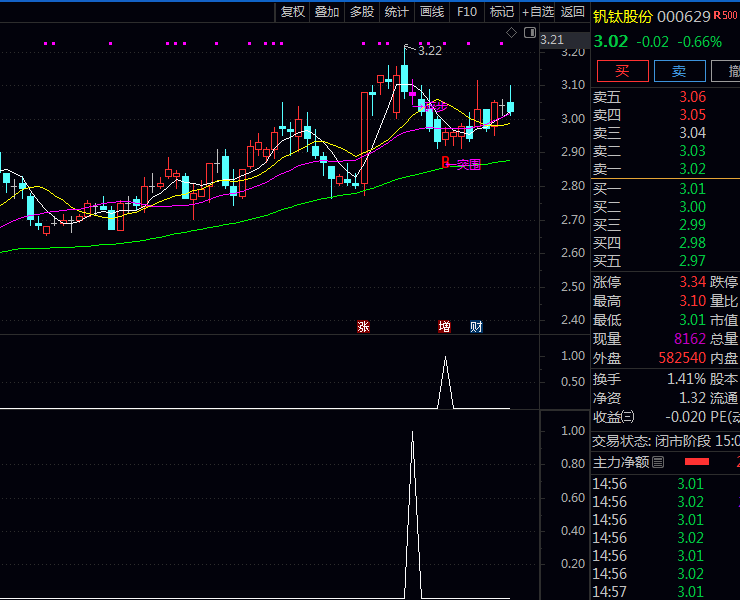Select the 画线 drawing tool
This screenshot has width=740, height=600.
pos(432,12)
